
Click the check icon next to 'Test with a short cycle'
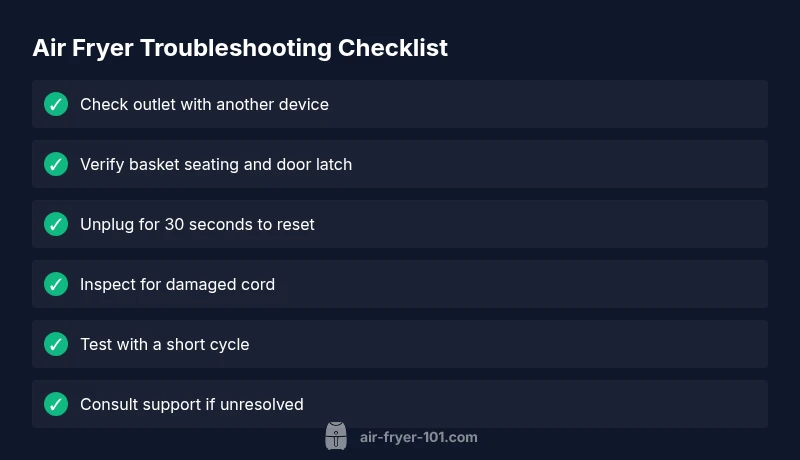[56, 344]
